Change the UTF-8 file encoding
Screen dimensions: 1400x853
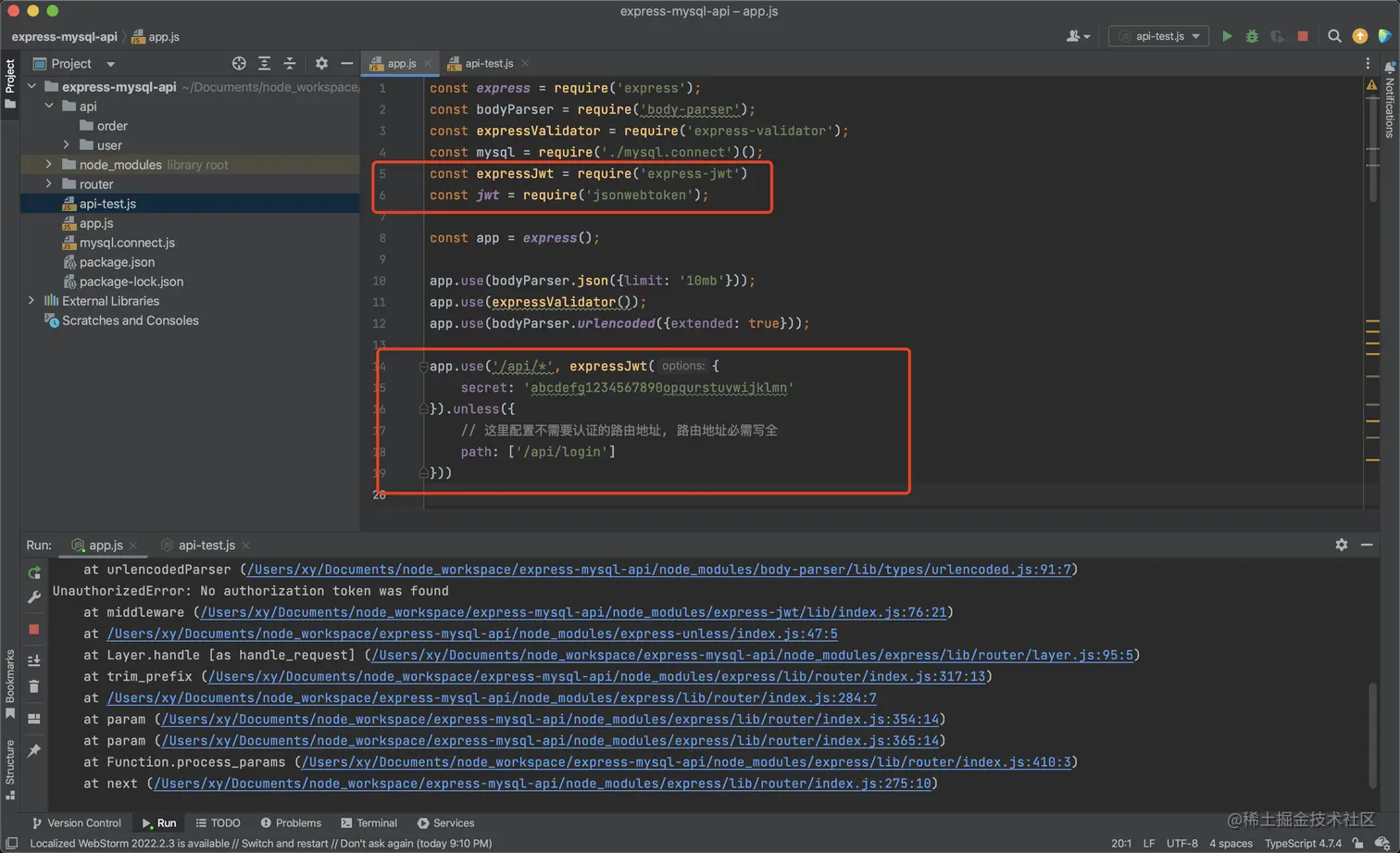pyautogui.click(x=1182, y=843)
